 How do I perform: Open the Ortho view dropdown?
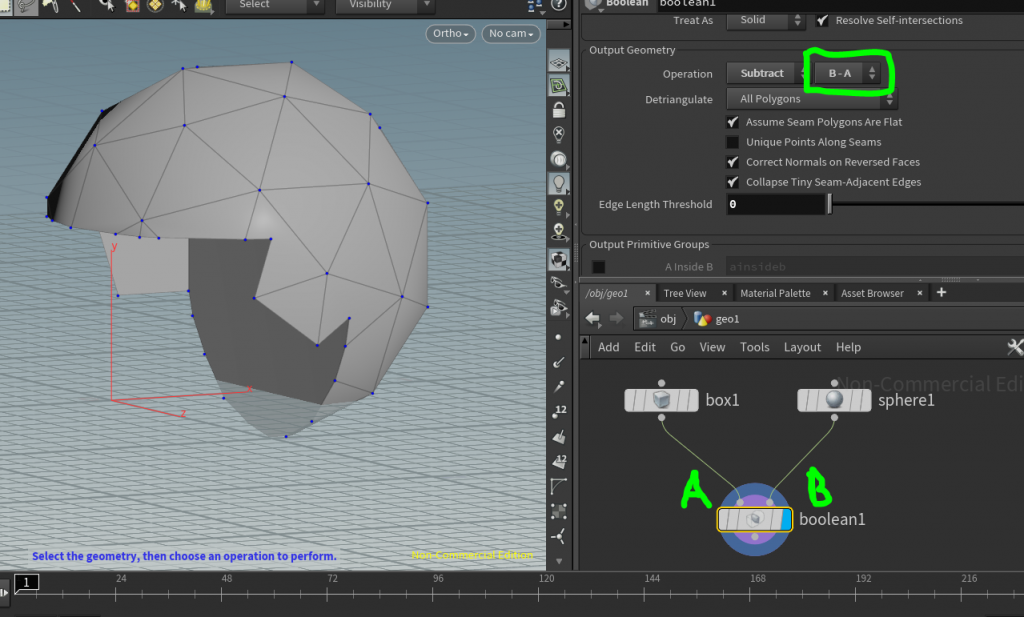coord(450,33)
